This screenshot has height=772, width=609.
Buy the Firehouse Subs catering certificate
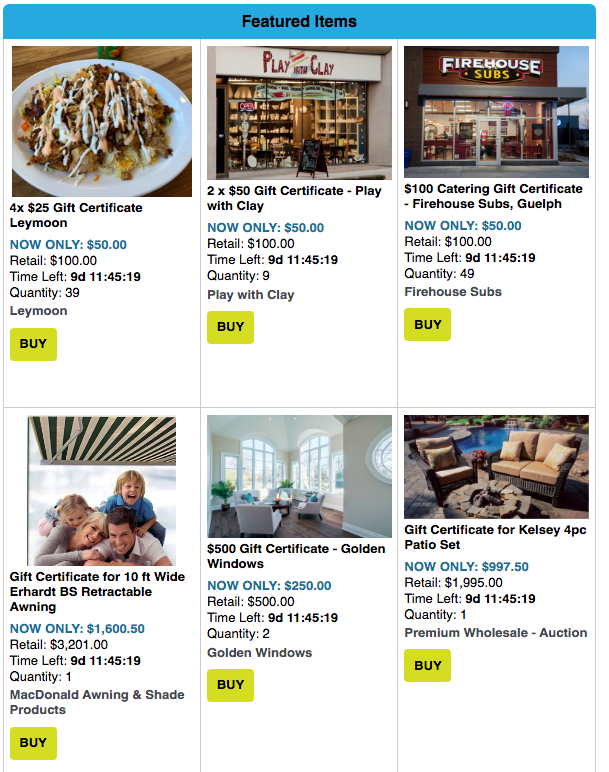pyautogui.click(x=427, y=324)
